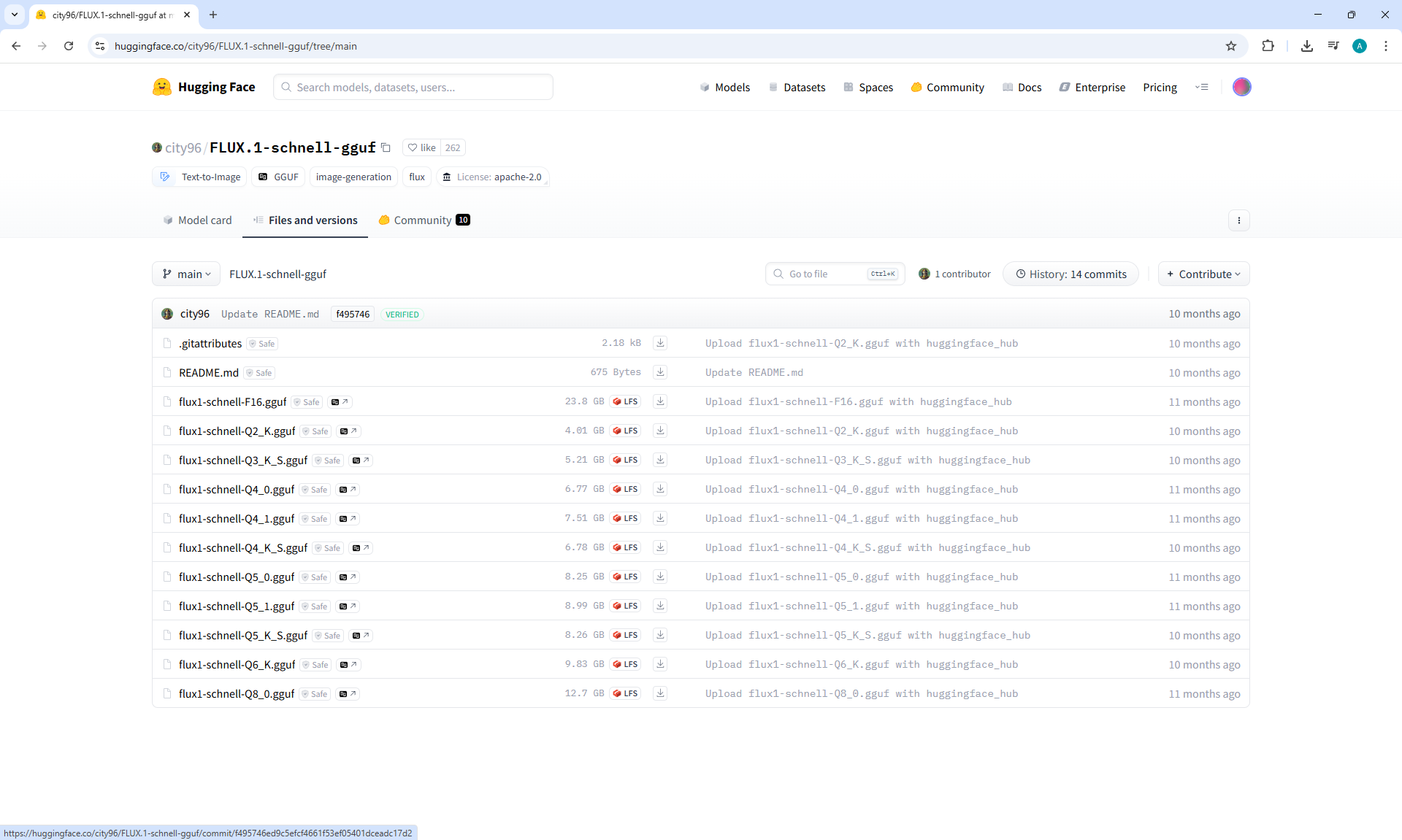Expand the navigation more-options menu
Image resolution: width=1402 pixels, height=840 pixels.
[x=1201, y=88]
